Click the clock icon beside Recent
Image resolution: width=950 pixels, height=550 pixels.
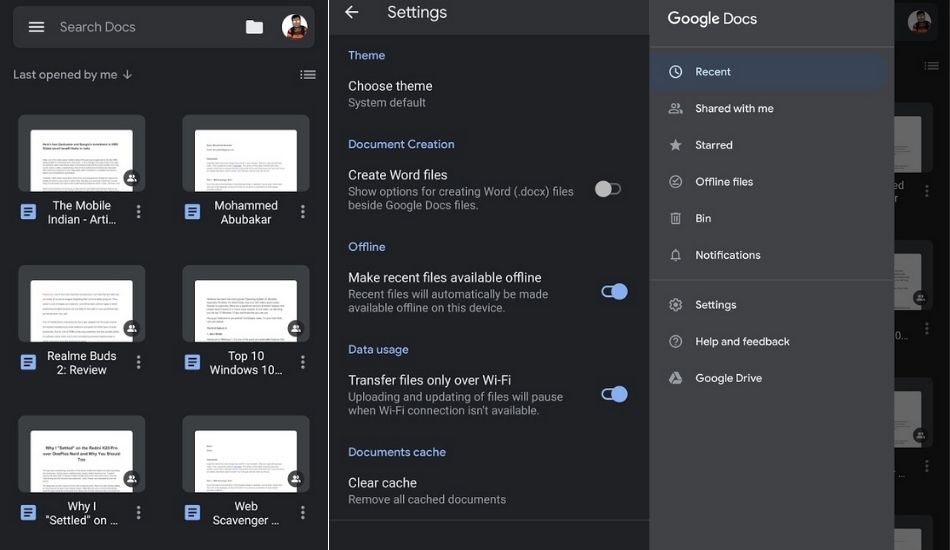676,71
